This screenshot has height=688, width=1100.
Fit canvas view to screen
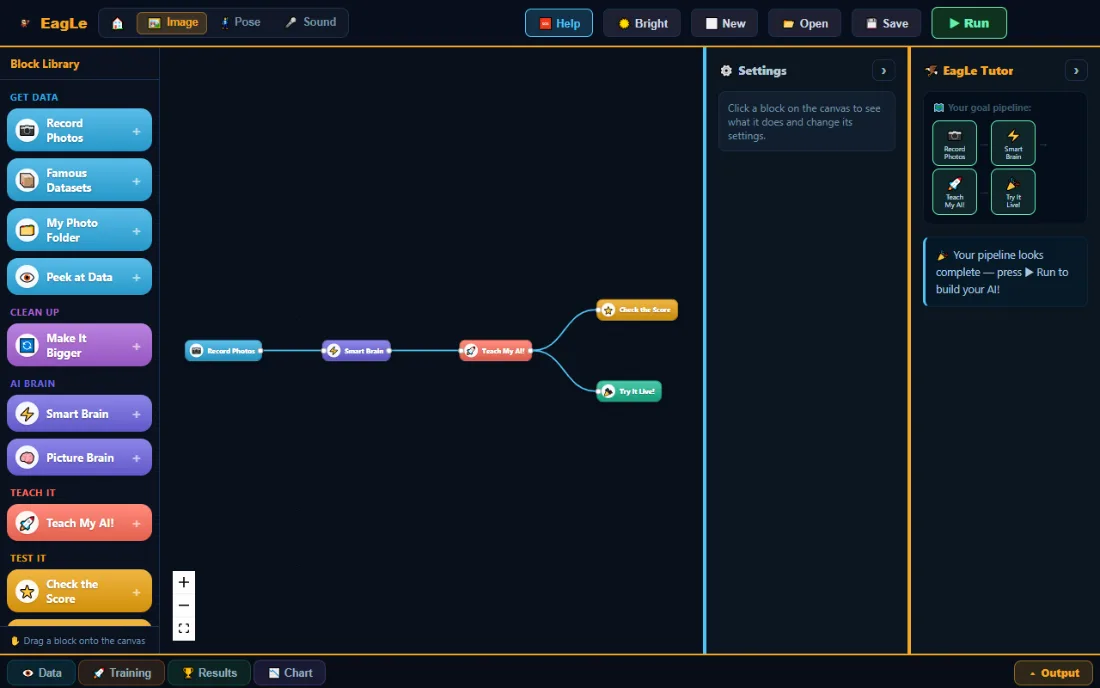tap(184, 628)
